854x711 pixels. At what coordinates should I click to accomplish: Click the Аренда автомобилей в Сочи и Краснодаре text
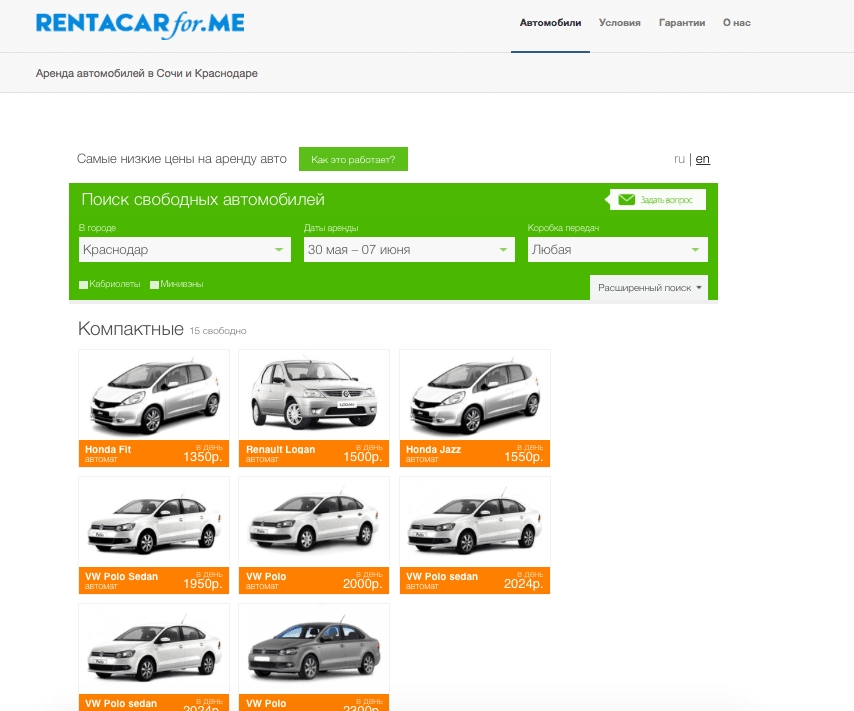point(147,73)
